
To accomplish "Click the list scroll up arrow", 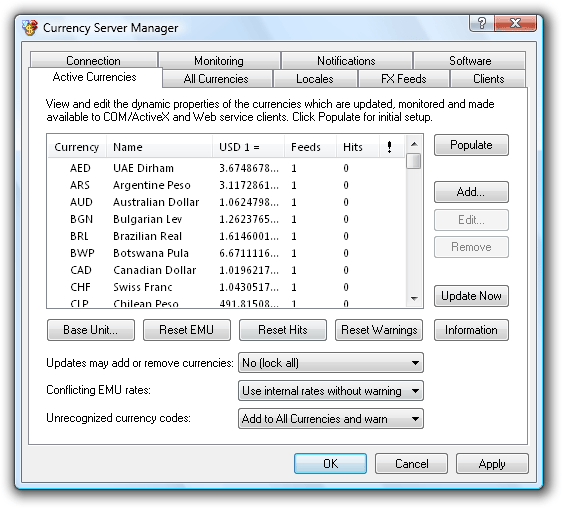I will (414, 144).
